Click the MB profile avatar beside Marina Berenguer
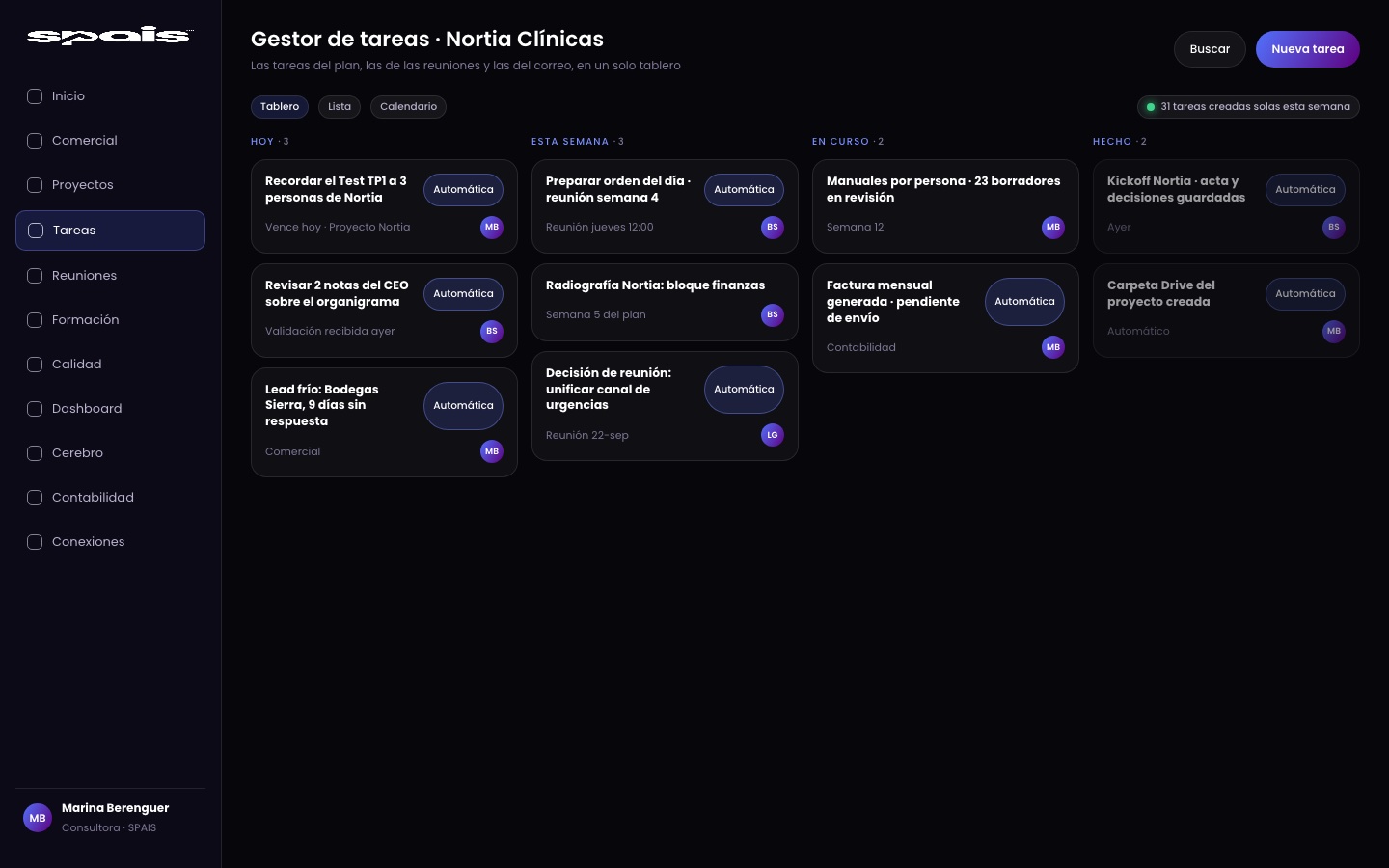The image size is (1389, 868). tap(38, 818)
